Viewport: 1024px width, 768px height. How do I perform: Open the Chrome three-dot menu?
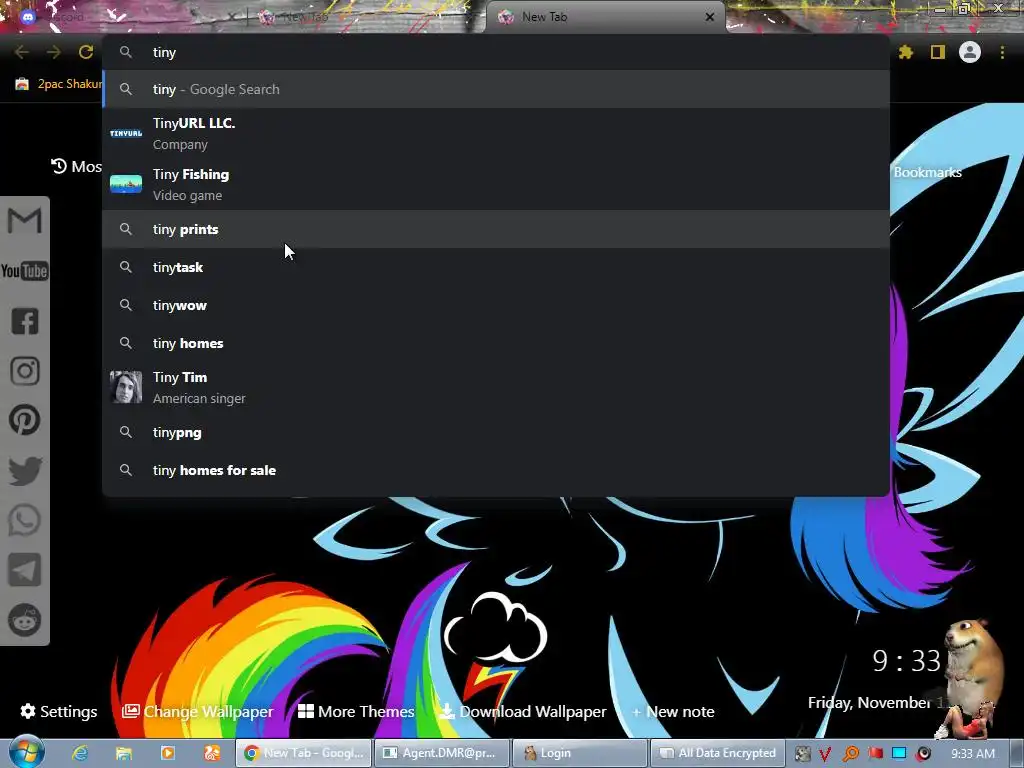coord(1002,52)
